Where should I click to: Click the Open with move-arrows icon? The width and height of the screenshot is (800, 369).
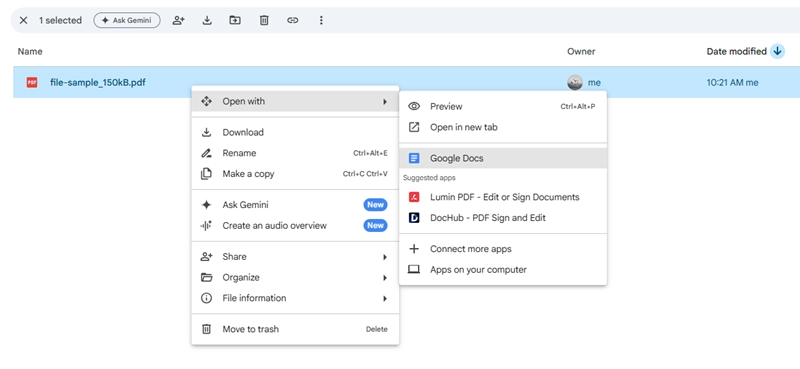(206, 102)
